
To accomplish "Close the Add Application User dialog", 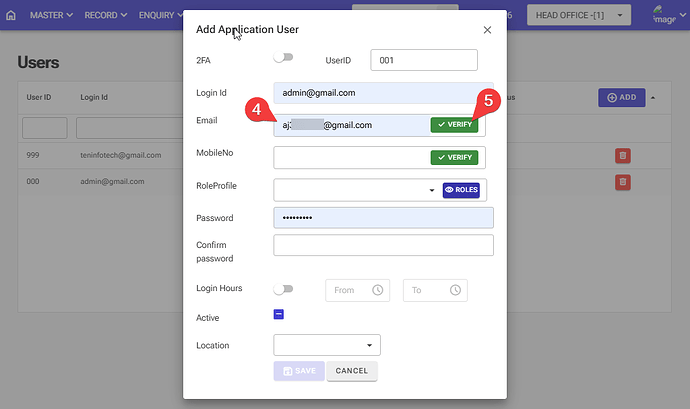I will tap(487, 30).
